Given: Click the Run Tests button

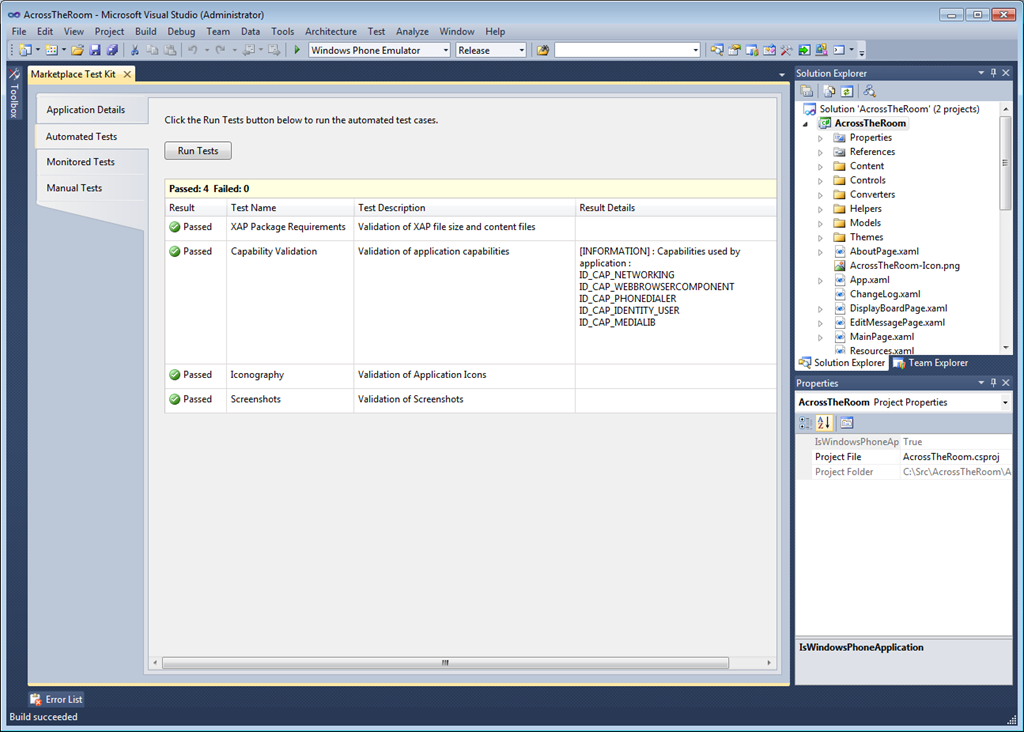Looking at the screenshot, I should click(198, 151).
